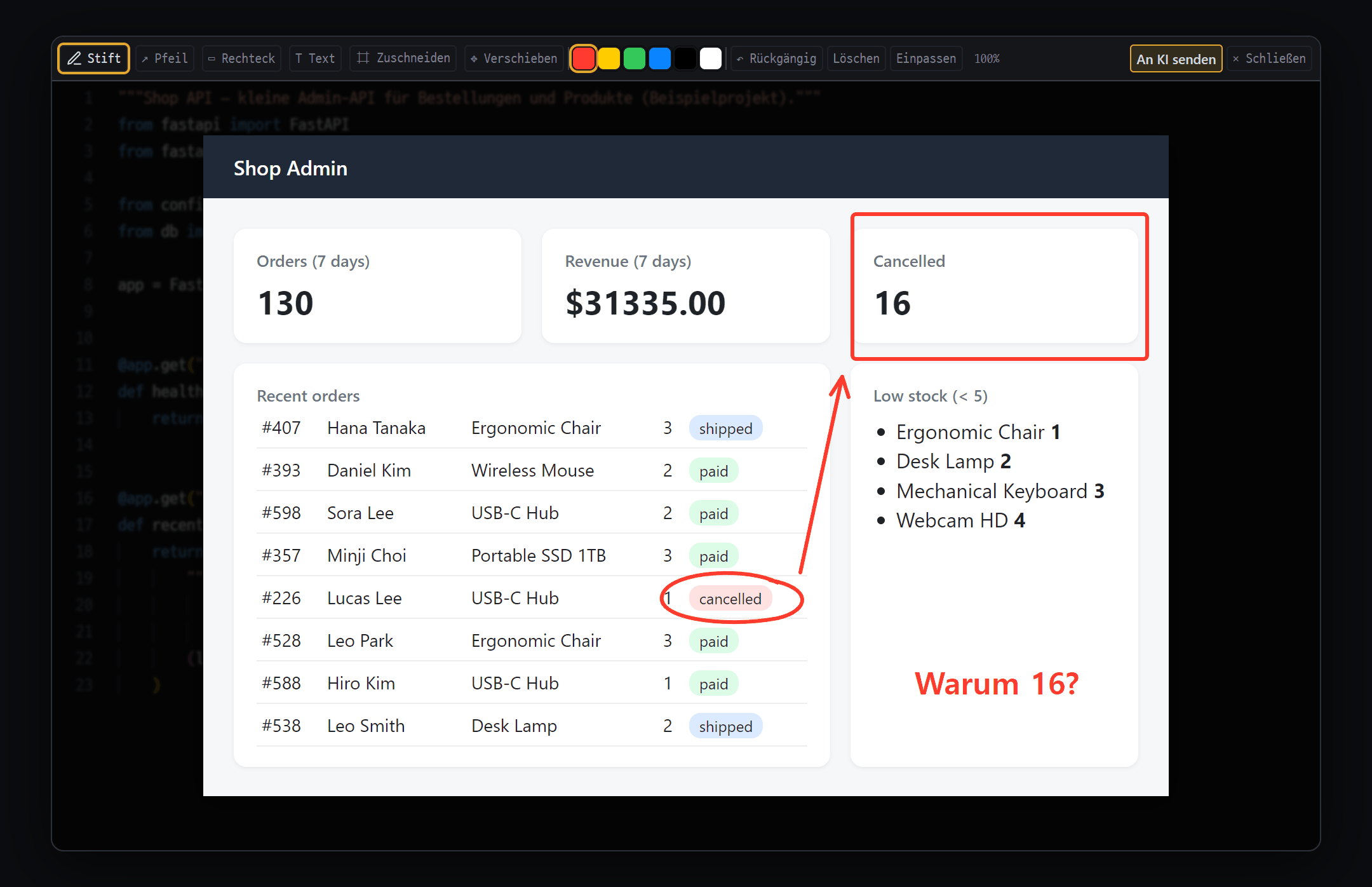Fit view with Einpassen
Image resolution: width=1372 pixels, height=887 pixels.
[926, 58]
